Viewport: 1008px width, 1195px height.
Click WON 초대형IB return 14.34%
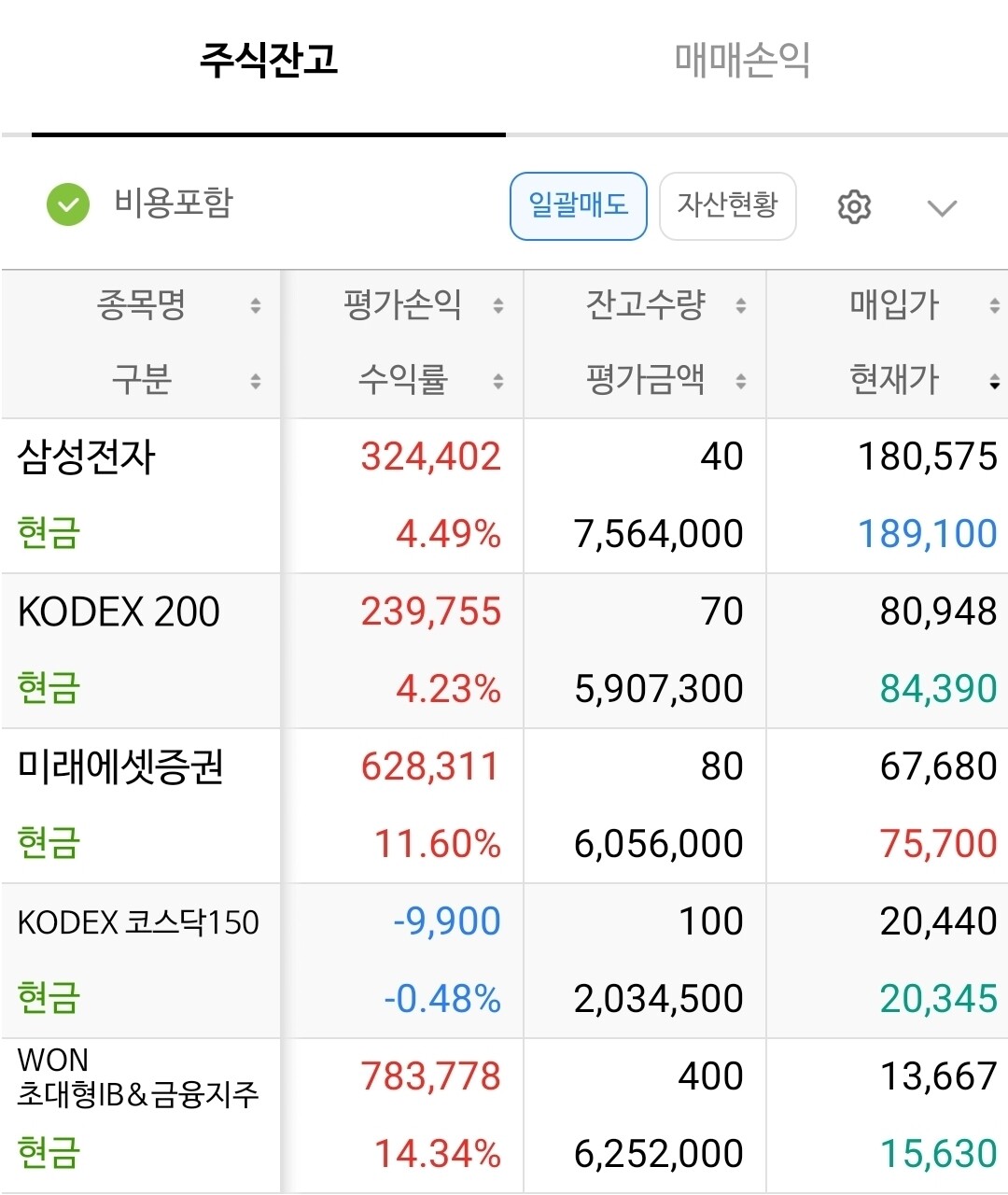click(438, 1154)
